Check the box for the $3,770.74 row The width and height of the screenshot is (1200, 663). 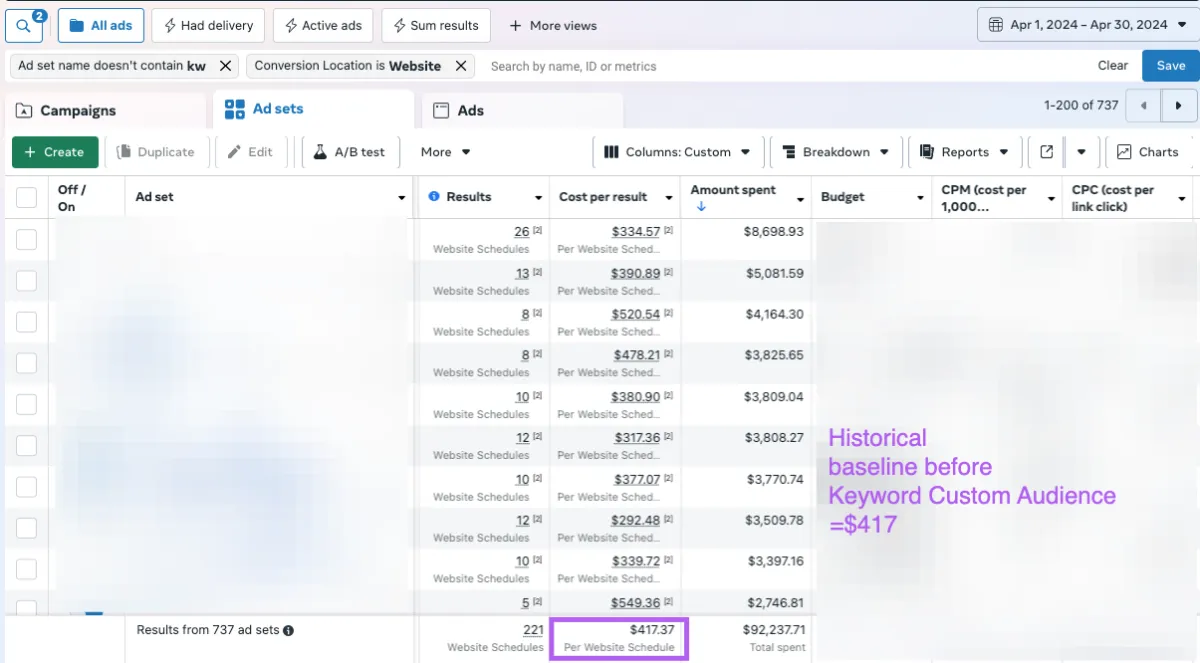26,487
